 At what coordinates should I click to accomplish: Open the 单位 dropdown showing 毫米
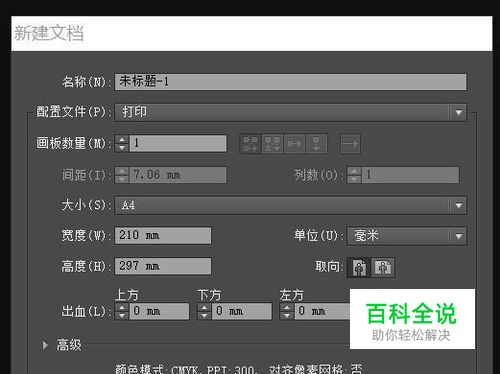407,236
